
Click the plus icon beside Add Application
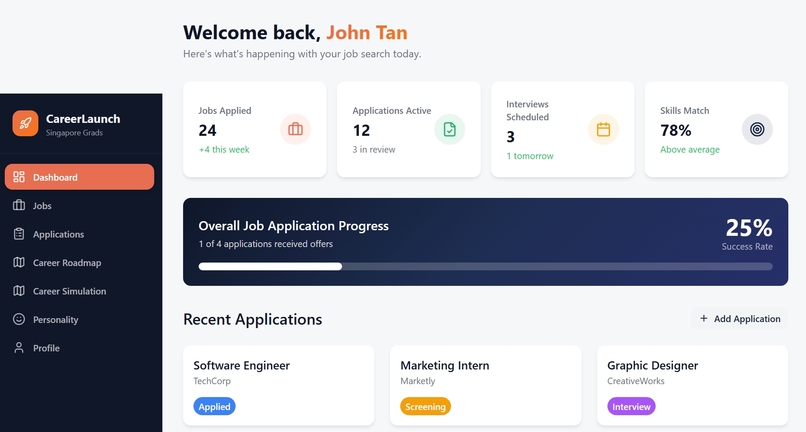[x=704, y=318]
